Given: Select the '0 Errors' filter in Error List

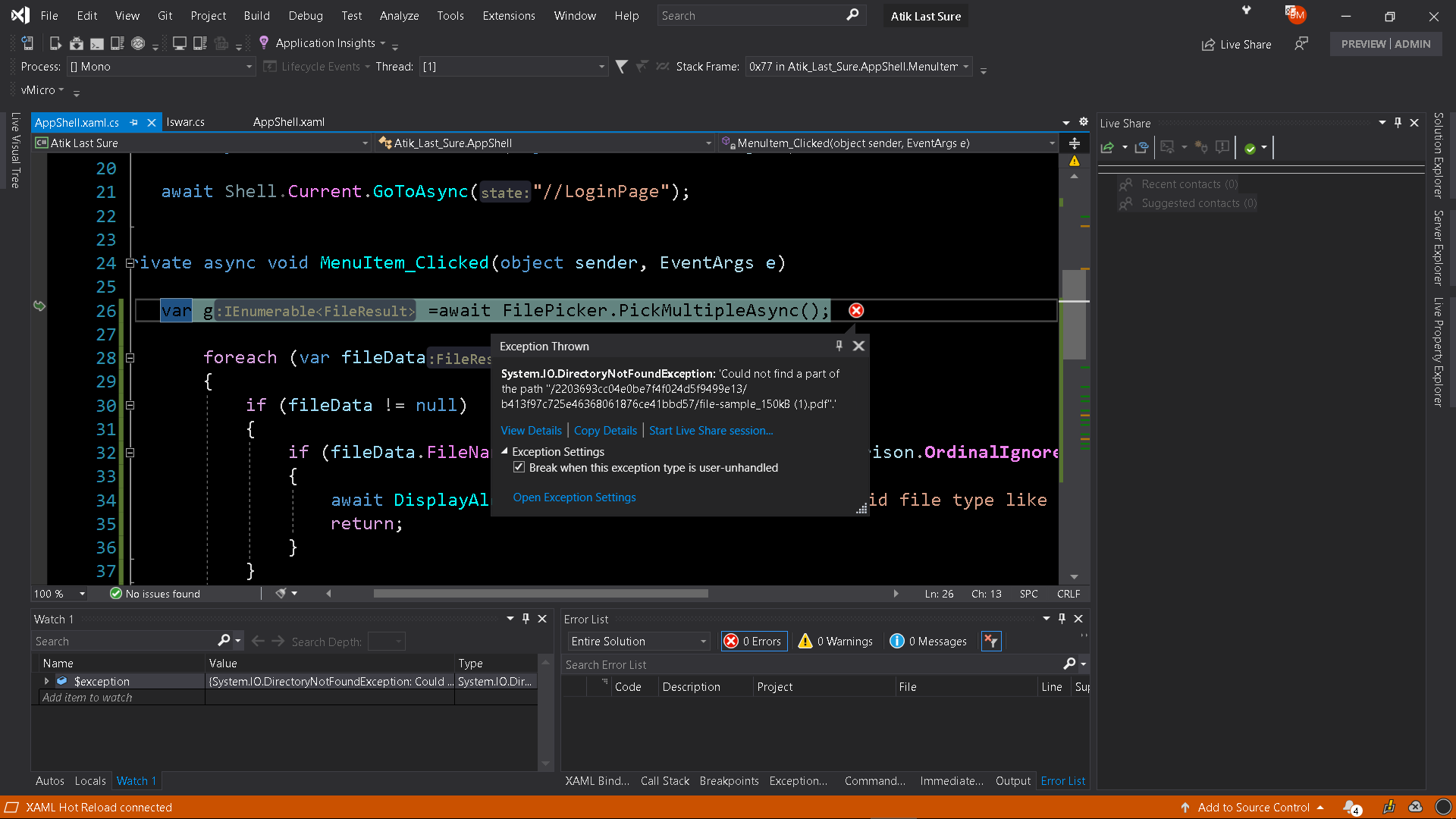Looking at the screenshot, I should click(754, 641).
